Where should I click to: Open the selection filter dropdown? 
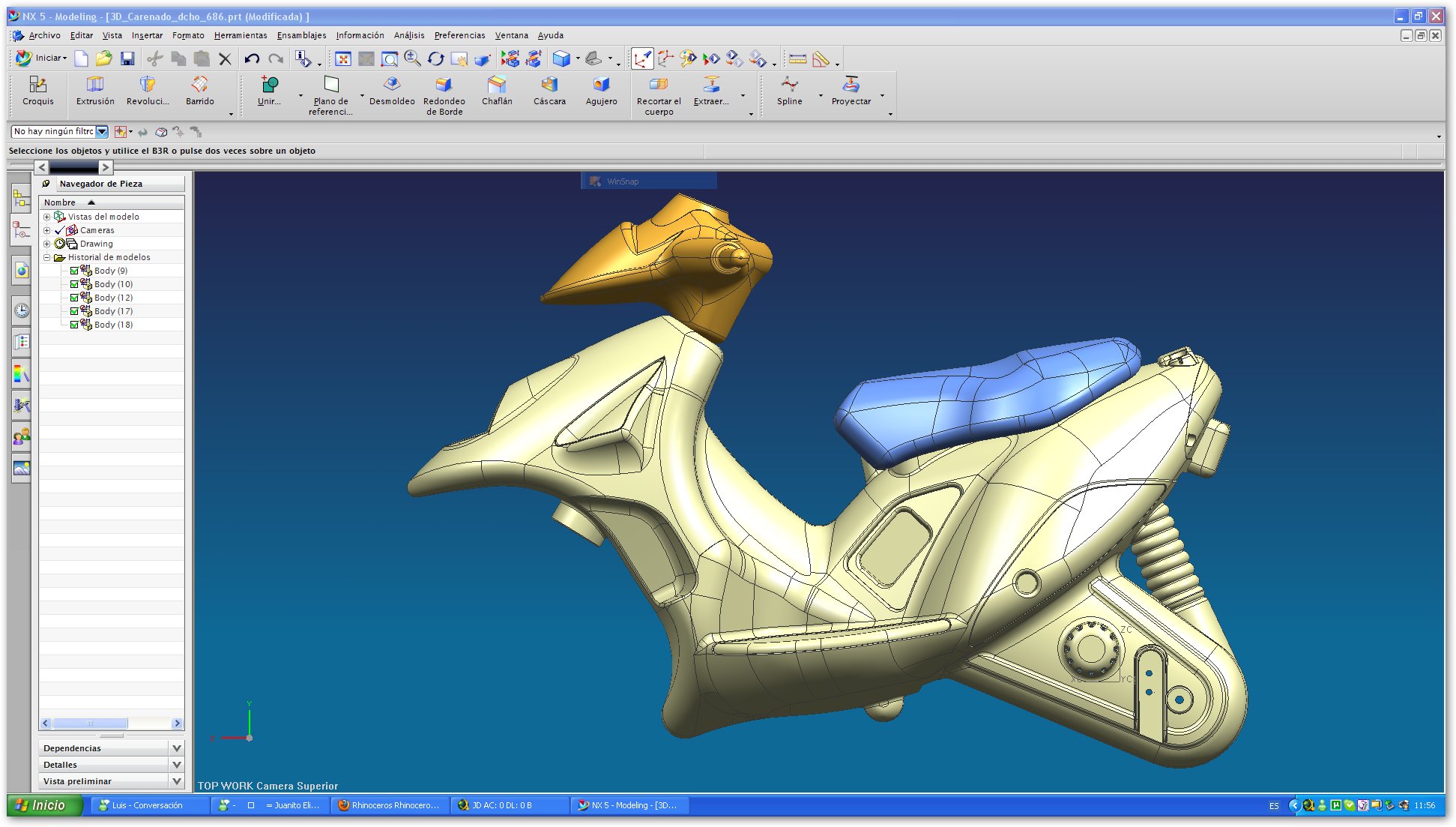pyautogui.click(x=101, y=131)
